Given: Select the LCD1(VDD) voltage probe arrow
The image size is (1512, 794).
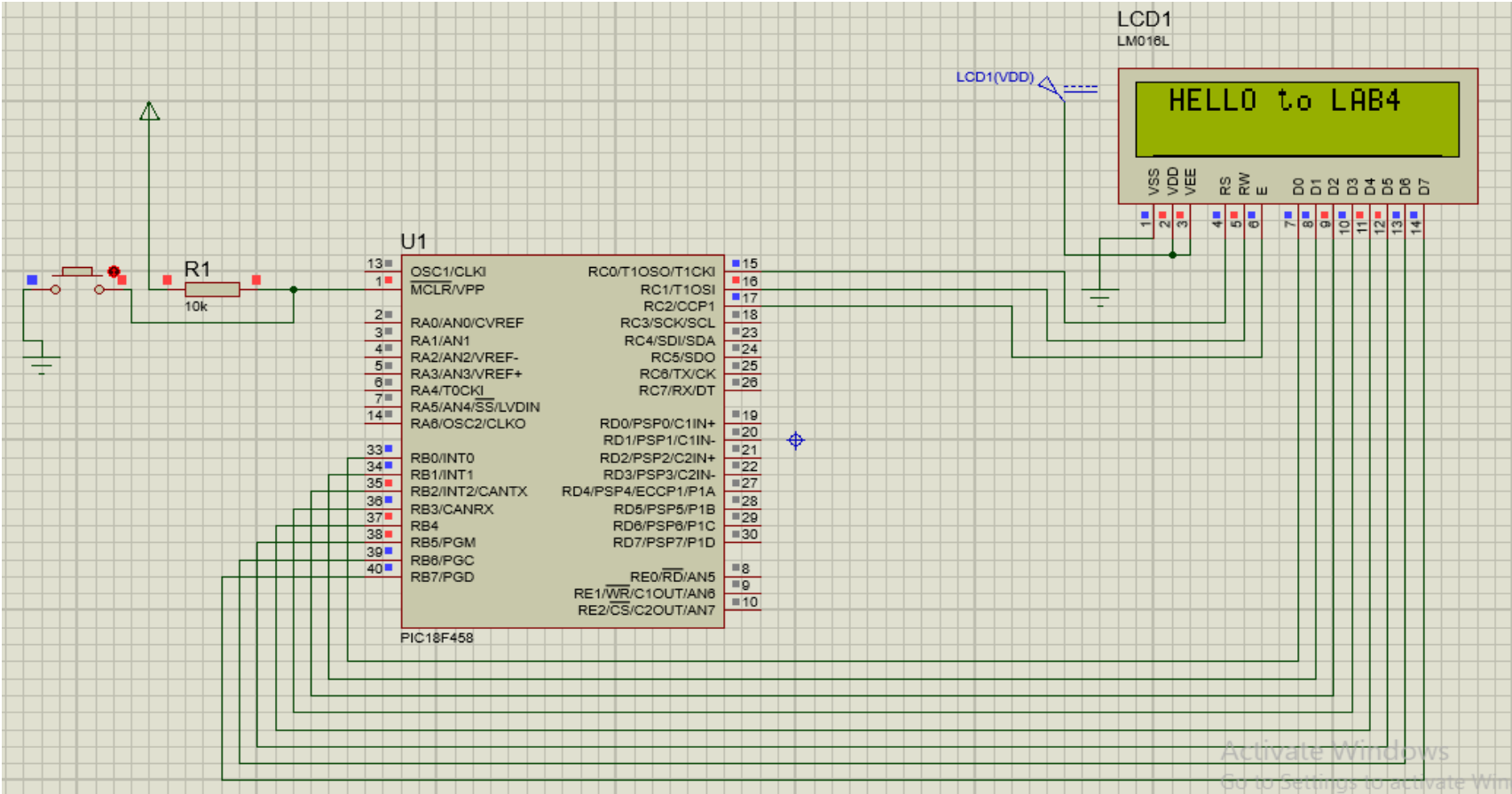Looking at the screenshot, I should pyautogui.click(x=1051, y=88).
